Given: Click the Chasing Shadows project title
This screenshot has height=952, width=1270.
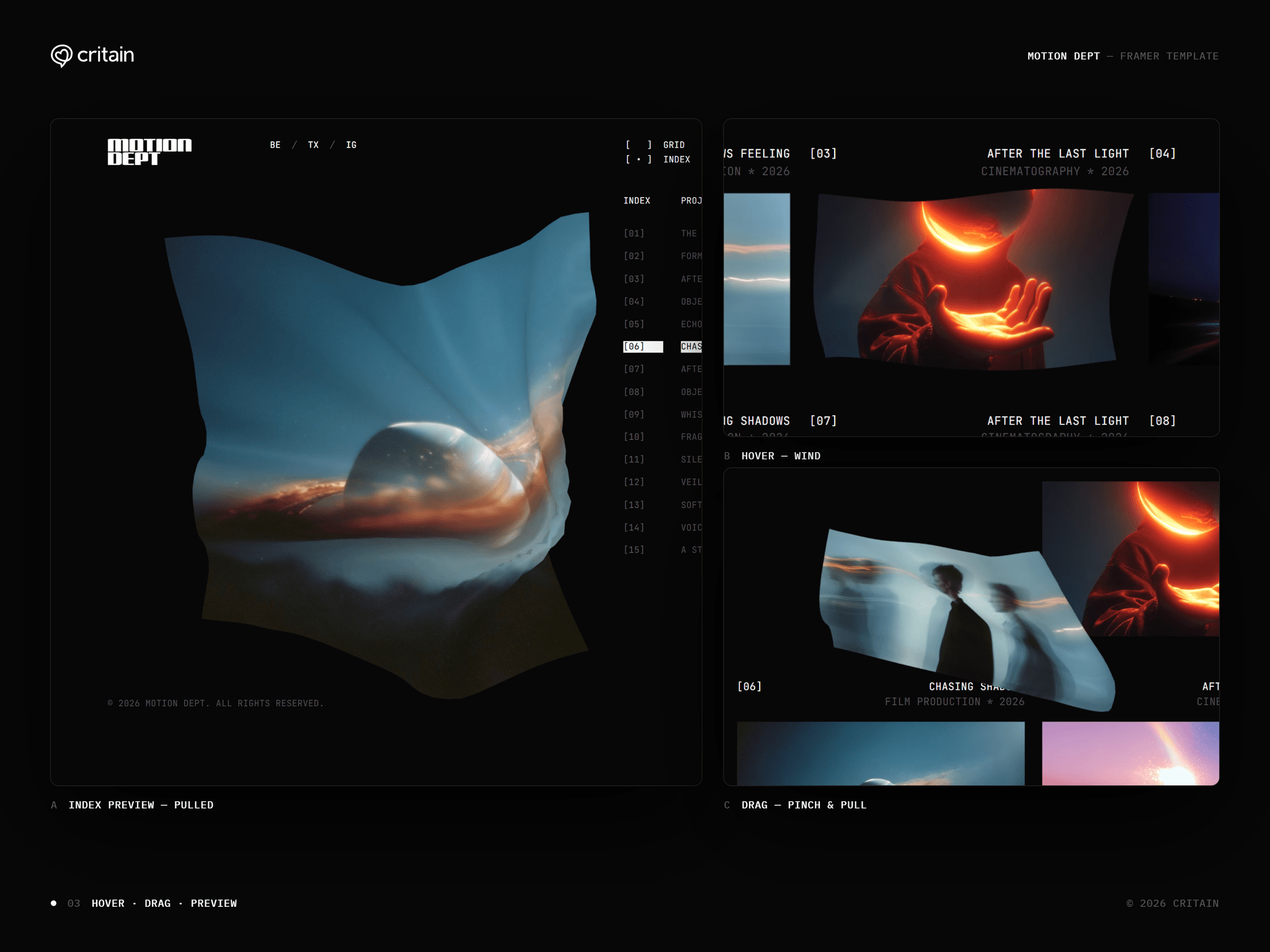Looking at the screenshot, I should 970,687.
